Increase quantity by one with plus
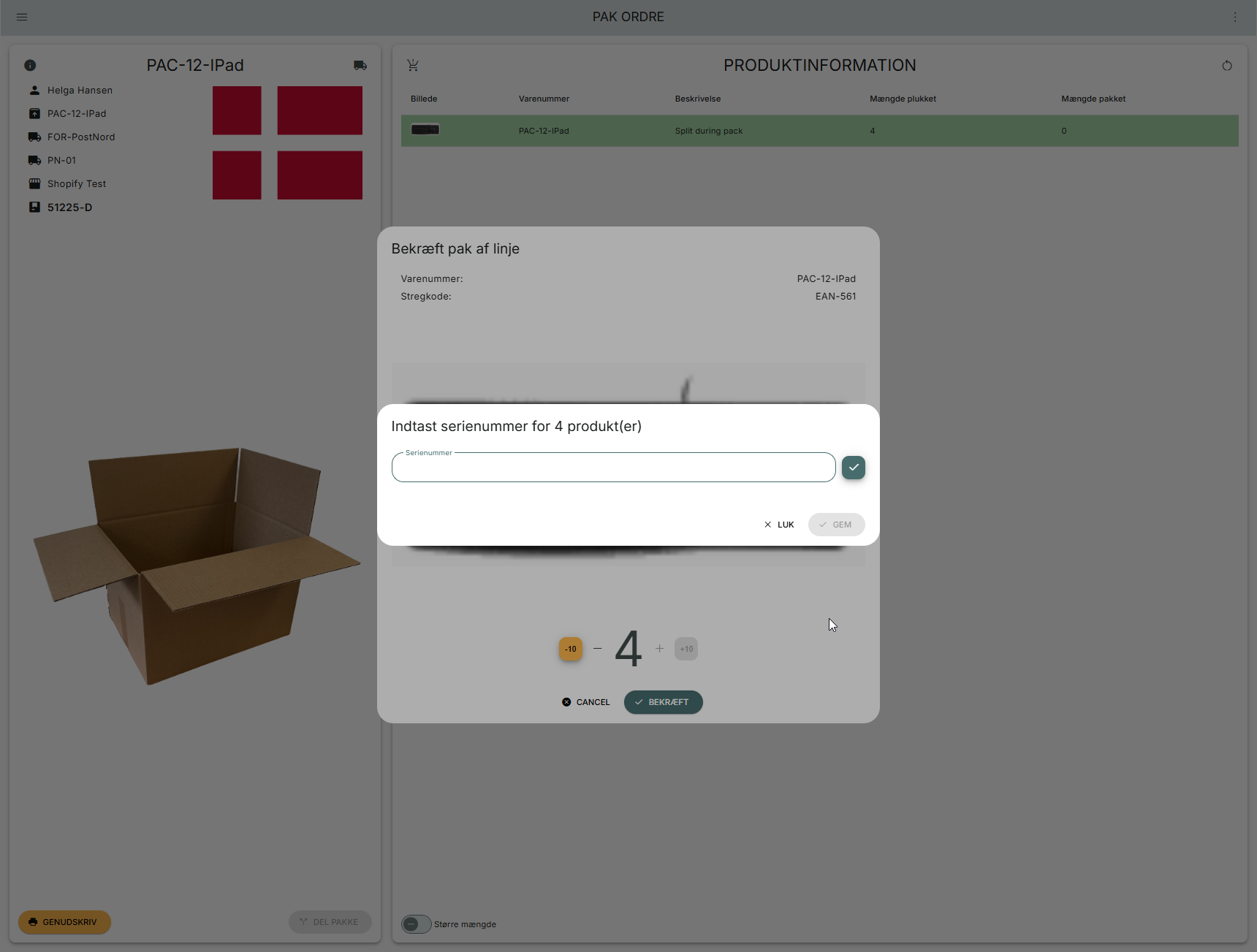Image resolution: width=1257 pixels, height=952 pixels. coord(659,649)
